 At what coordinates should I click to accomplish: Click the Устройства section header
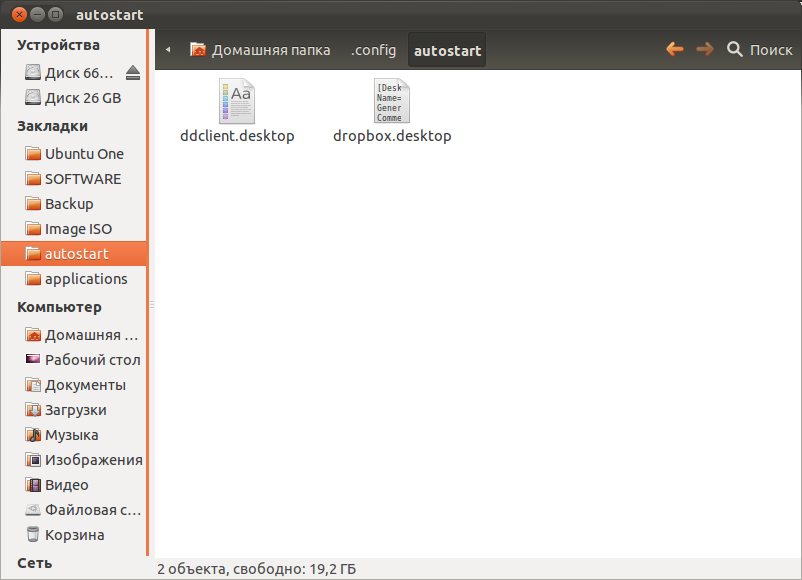[58, 45]
